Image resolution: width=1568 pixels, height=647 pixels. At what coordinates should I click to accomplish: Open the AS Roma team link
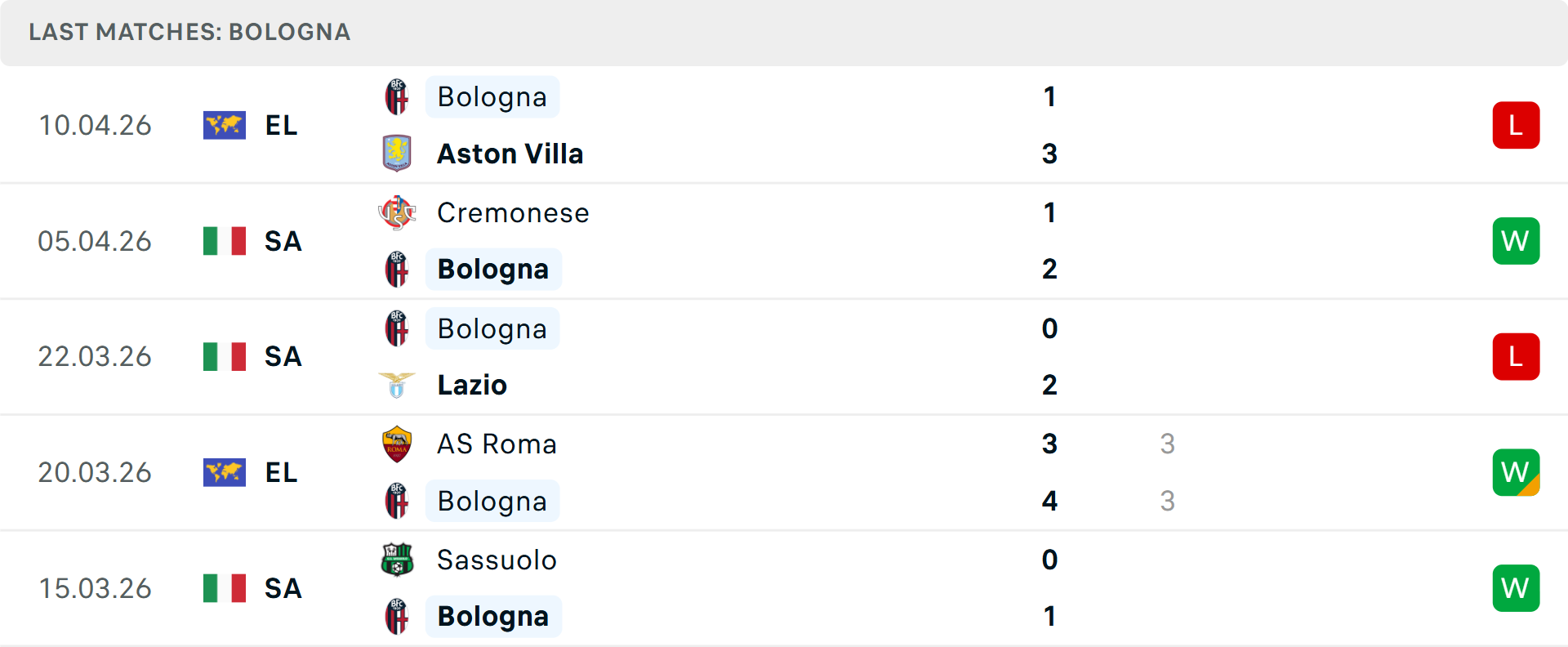pyautogui.click(x=497, y=444)
